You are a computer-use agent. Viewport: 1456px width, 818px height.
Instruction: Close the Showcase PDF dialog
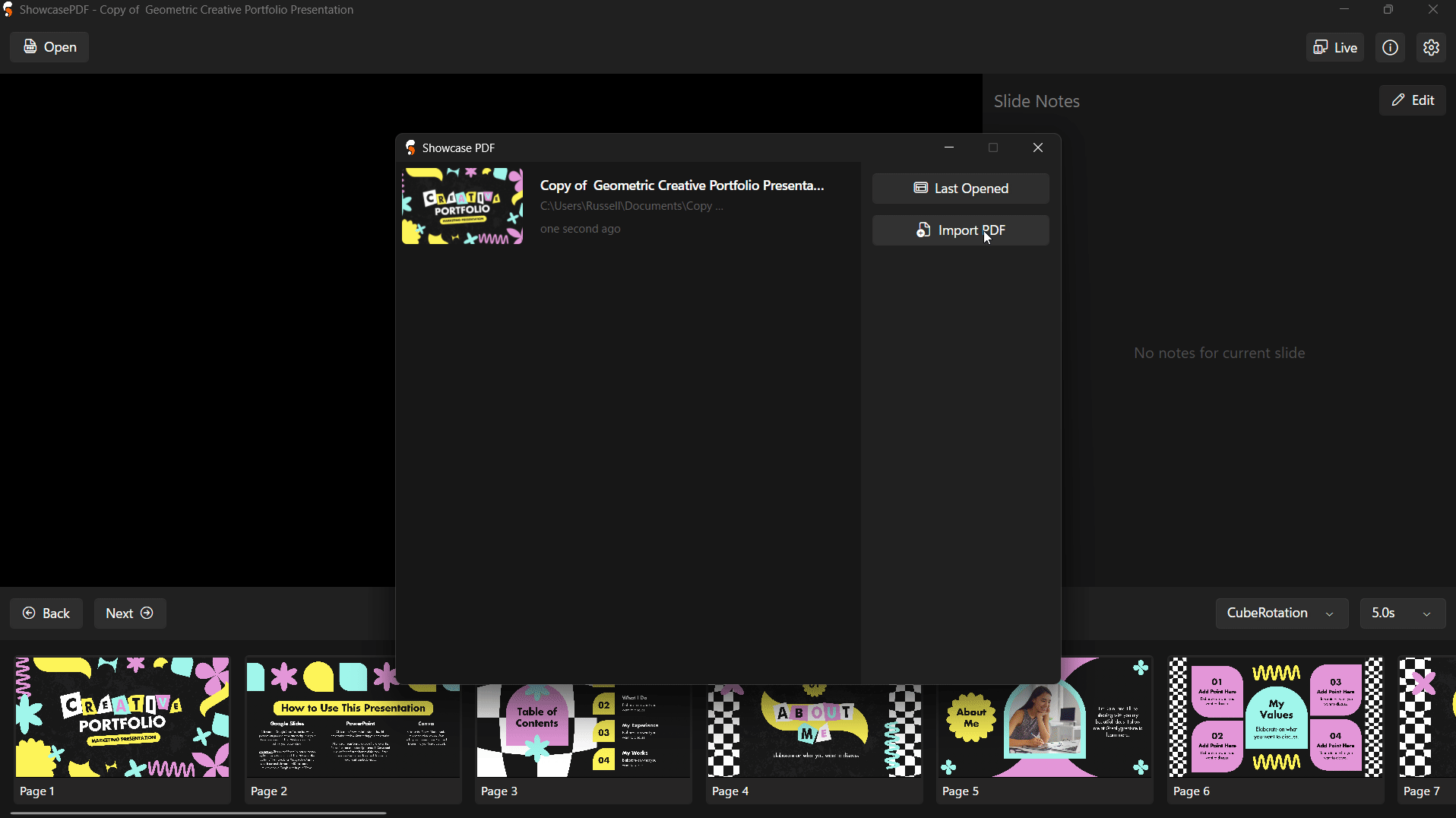1038,147
